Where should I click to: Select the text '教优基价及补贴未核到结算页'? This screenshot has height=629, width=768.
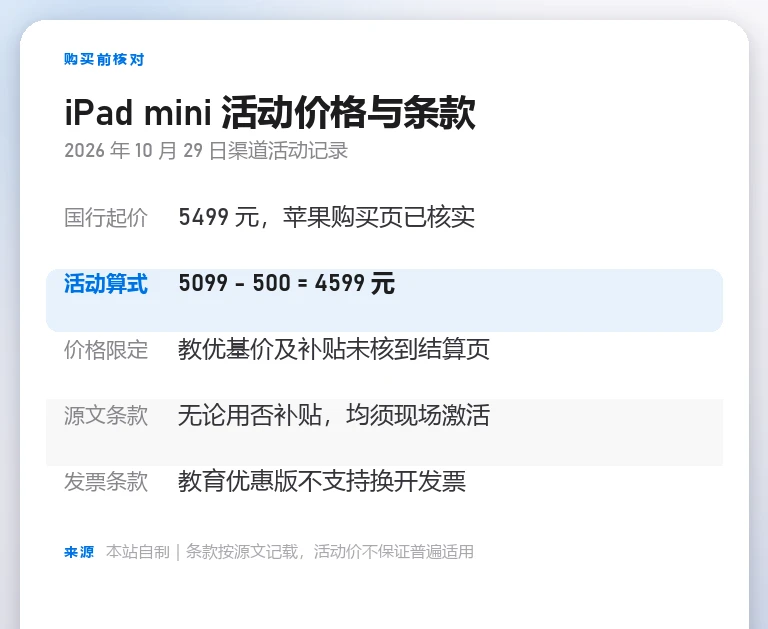(x=334, y=350)
